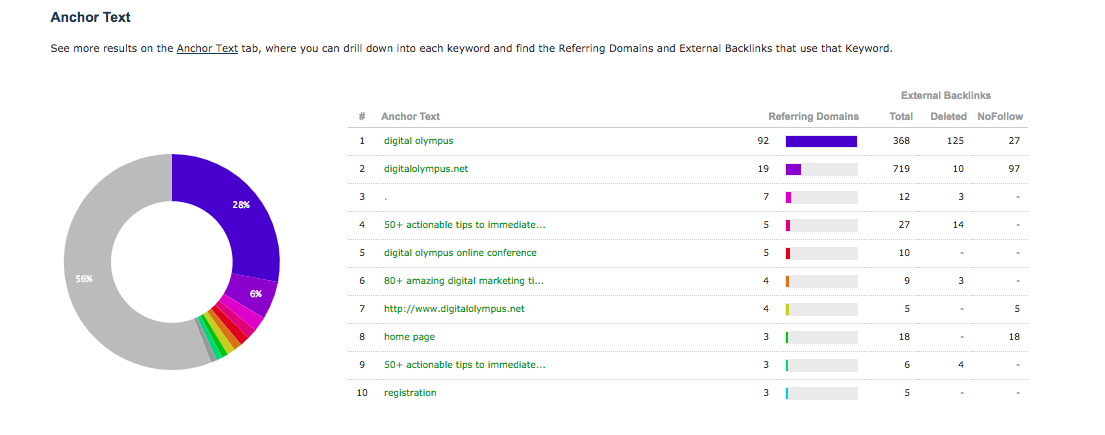Click the '92' referring domains value
This screenshot has height=435, width=1105.
(x=763, y=141)
